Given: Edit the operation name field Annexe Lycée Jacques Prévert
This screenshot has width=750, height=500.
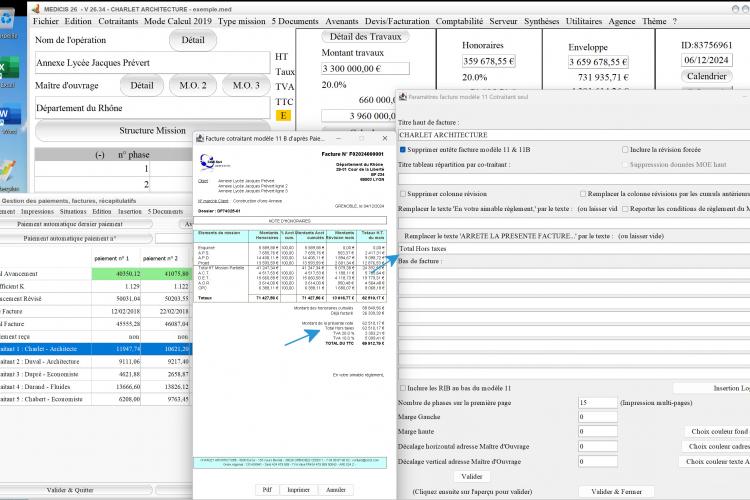Looking at the screenshot, I should tap(153, 63).
